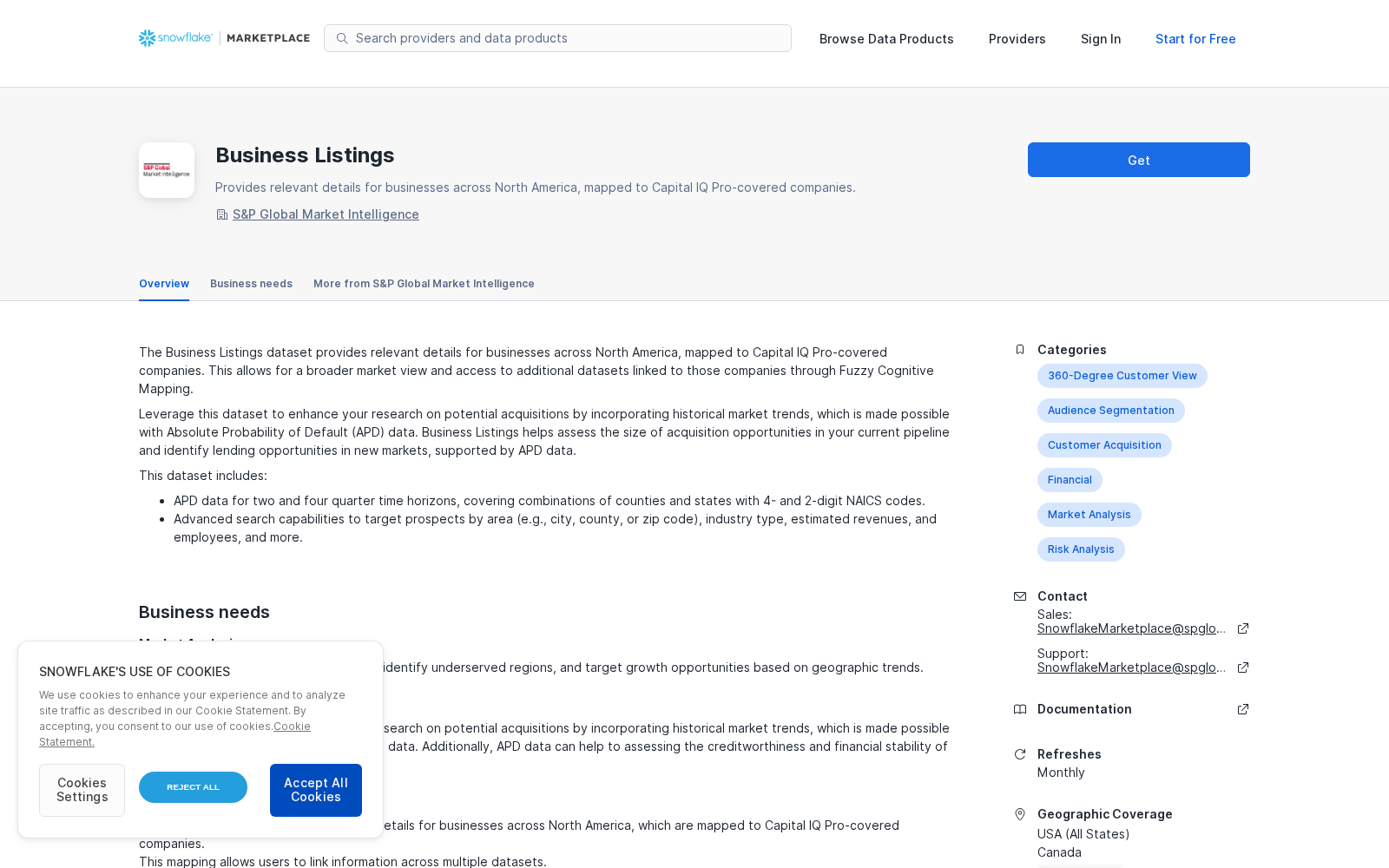
Task: Click the Contact envelope icon
Action: [x=1020, y=596]
